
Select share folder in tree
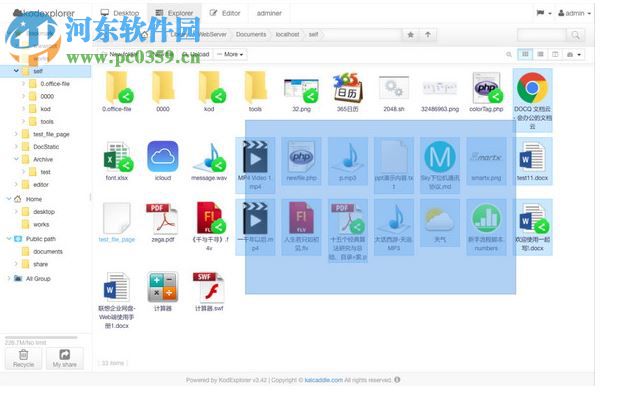(40, 264)
